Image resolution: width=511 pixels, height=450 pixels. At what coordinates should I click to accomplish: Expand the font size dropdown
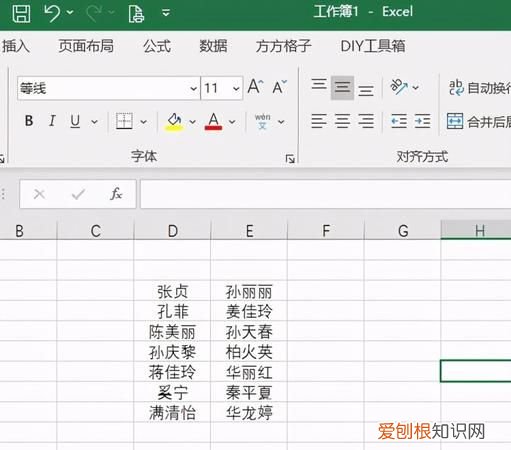pos(236,88)
